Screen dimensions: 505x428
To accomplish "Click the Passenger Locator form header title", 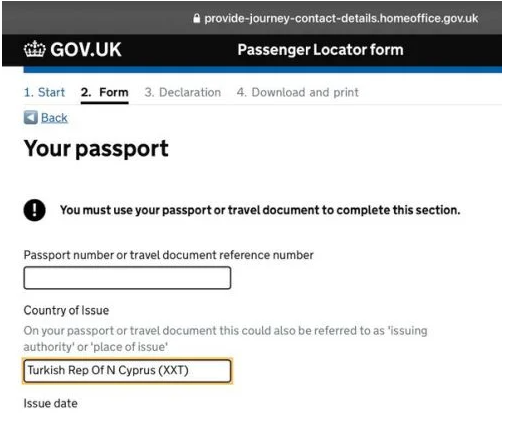I will (x=320, y=50).
